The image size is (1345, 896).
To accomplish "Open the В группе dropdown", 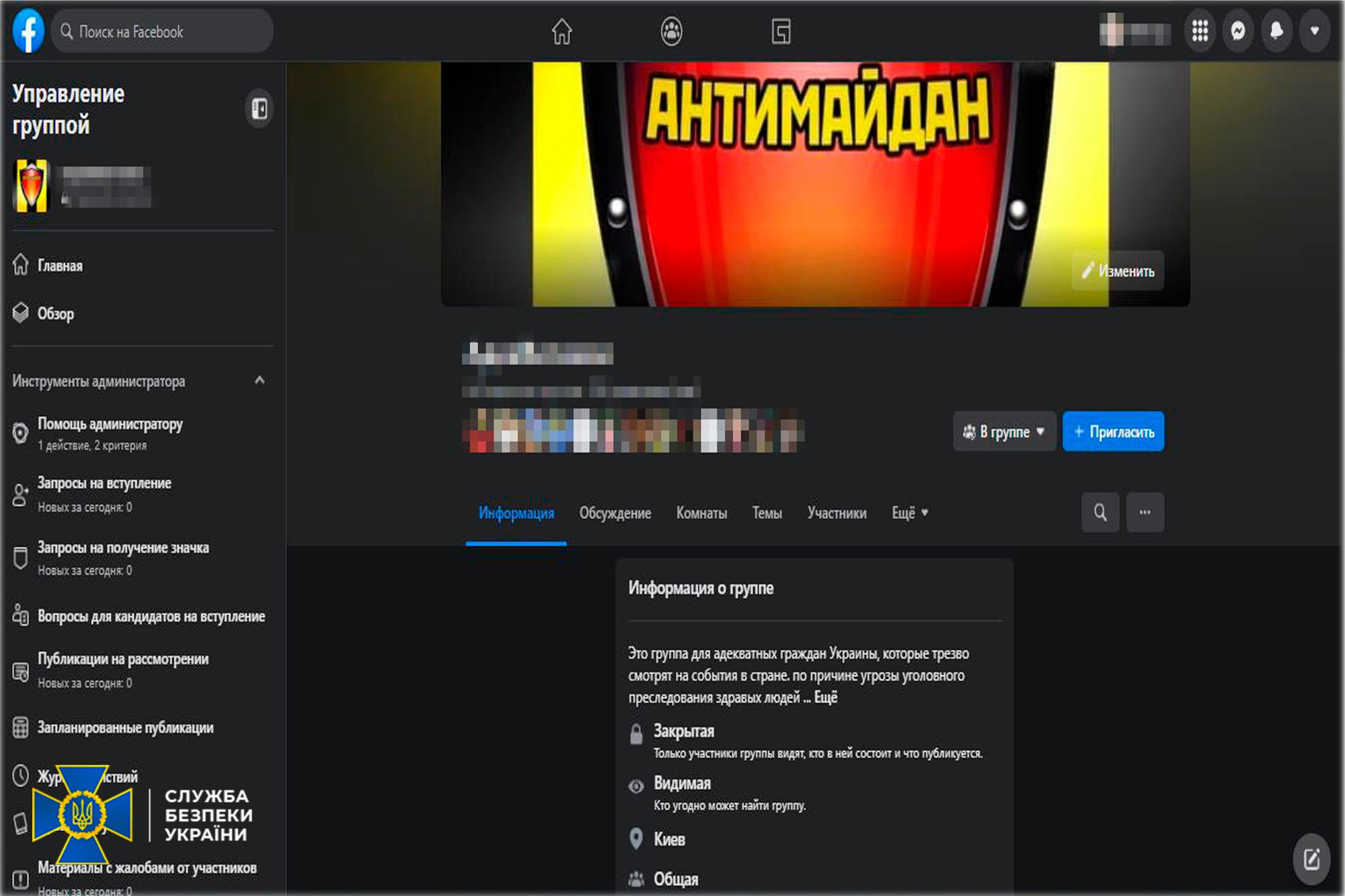I will coord(1003,432).
